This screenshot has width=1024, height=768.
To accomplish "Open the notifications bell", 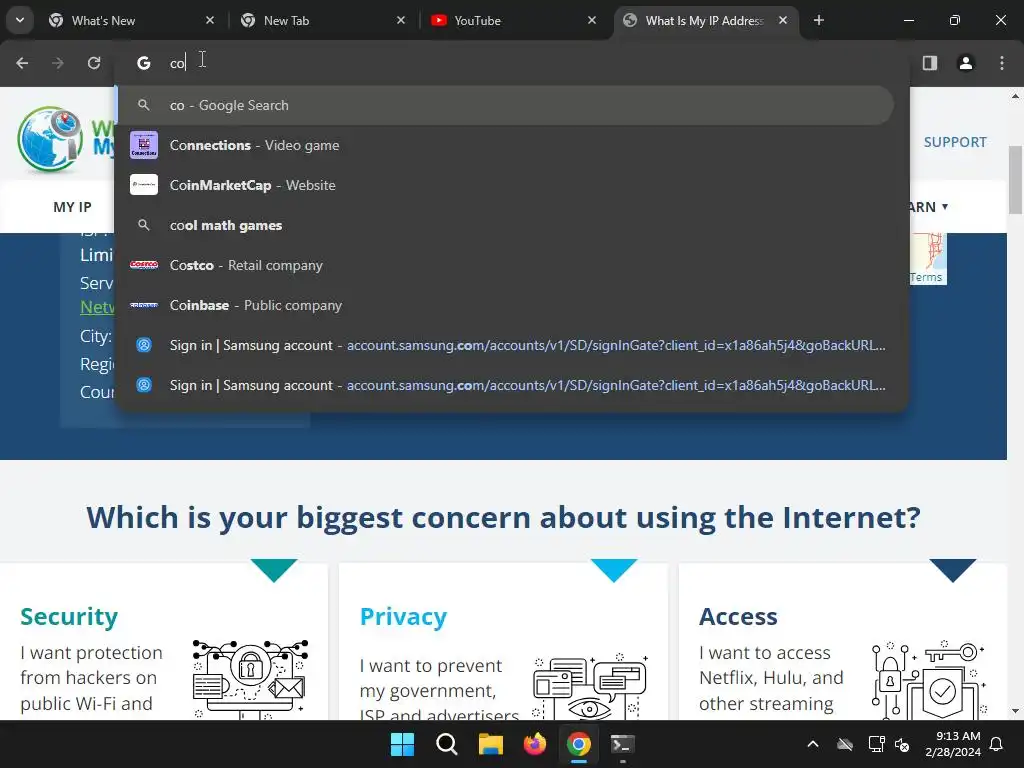I will 997,744.
